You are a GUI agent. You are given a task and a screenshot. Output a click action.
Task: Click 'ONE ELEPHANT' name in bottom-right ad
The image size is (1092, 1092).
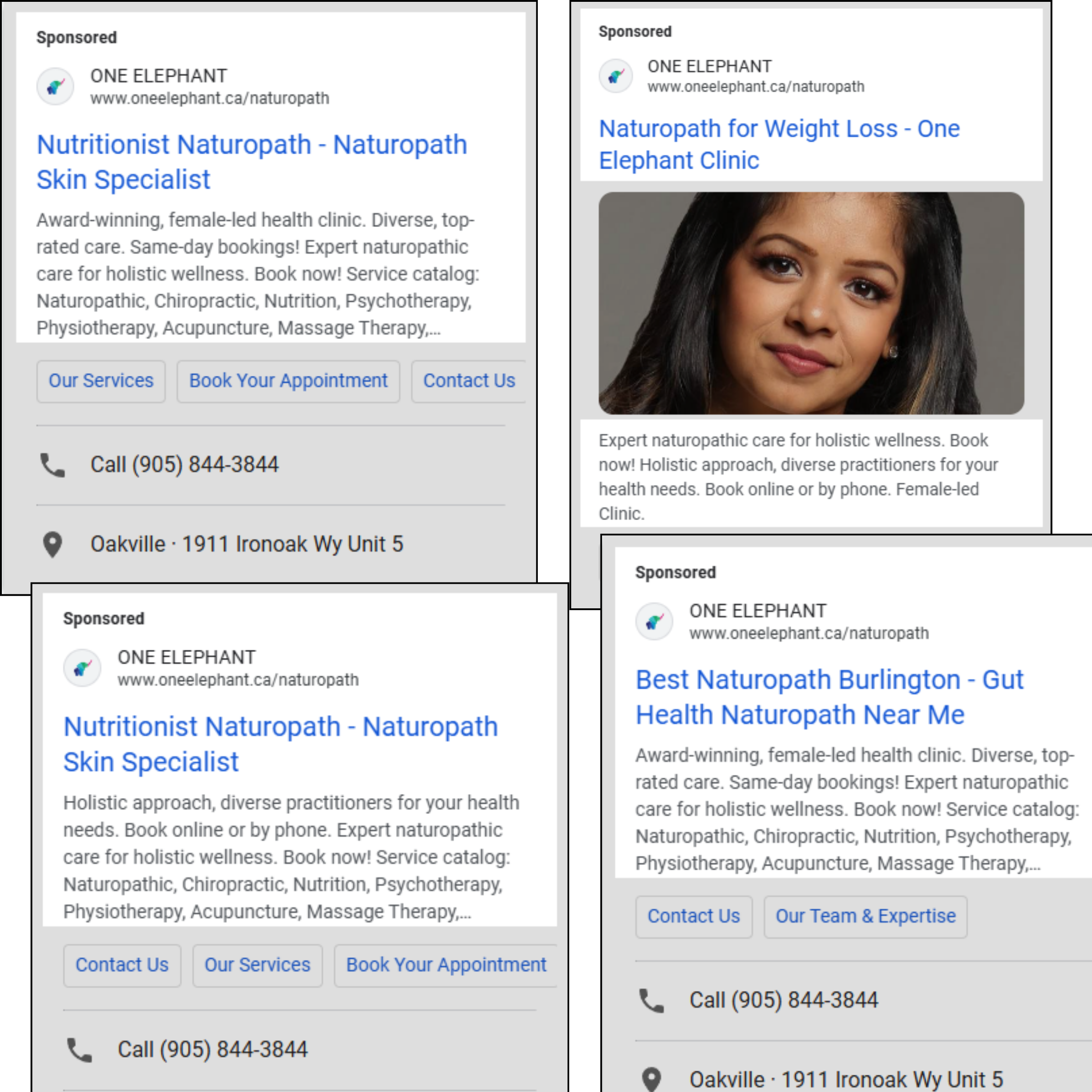(x=758, y=611)
